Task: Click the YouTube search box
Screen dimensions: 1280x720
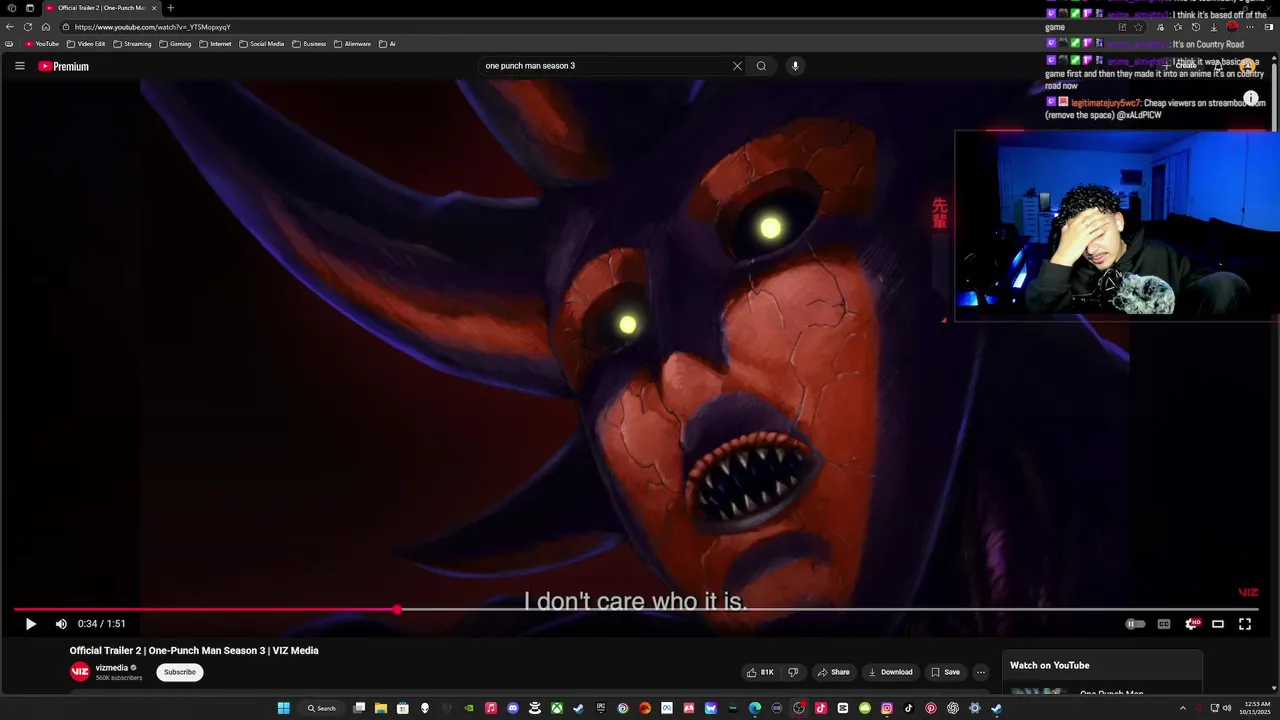Action: tap(605, 66)
